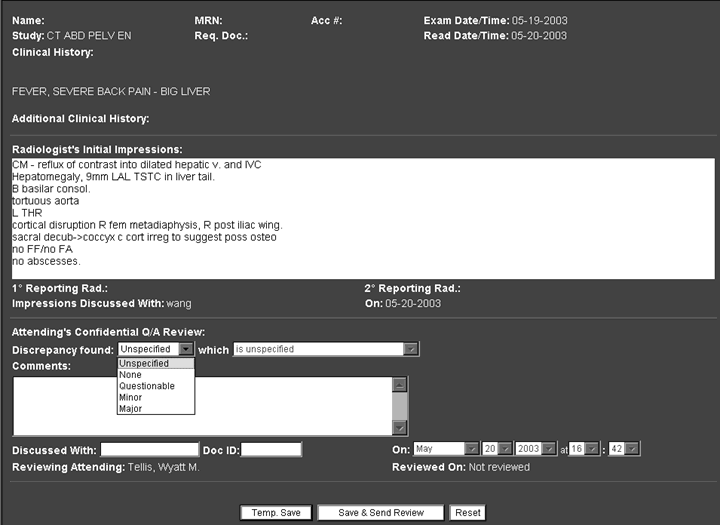Open the minute dropdown showing 42

[x=632, y=449]
